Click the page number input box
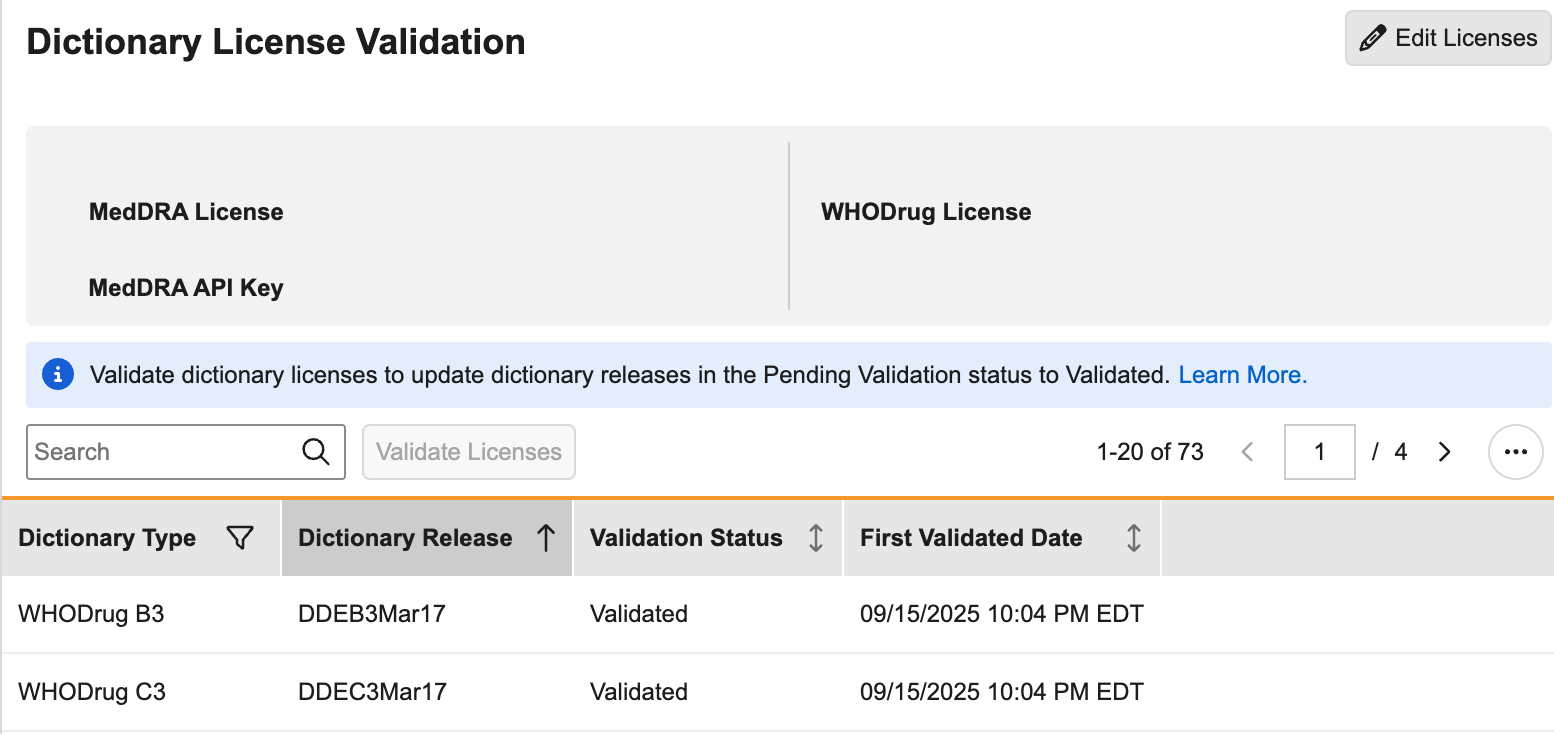This screenshot has width=1554, height=734. (x=1319, y=452)
